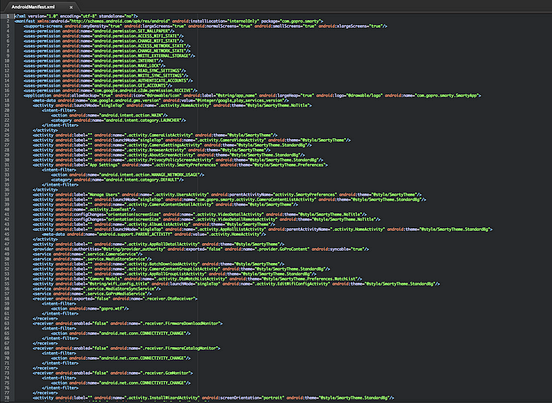This screenshot has height=403, width=552.
Task: Click the "gopro.wtf" action name
Action: pyautogui.click(x=113, y=308)
